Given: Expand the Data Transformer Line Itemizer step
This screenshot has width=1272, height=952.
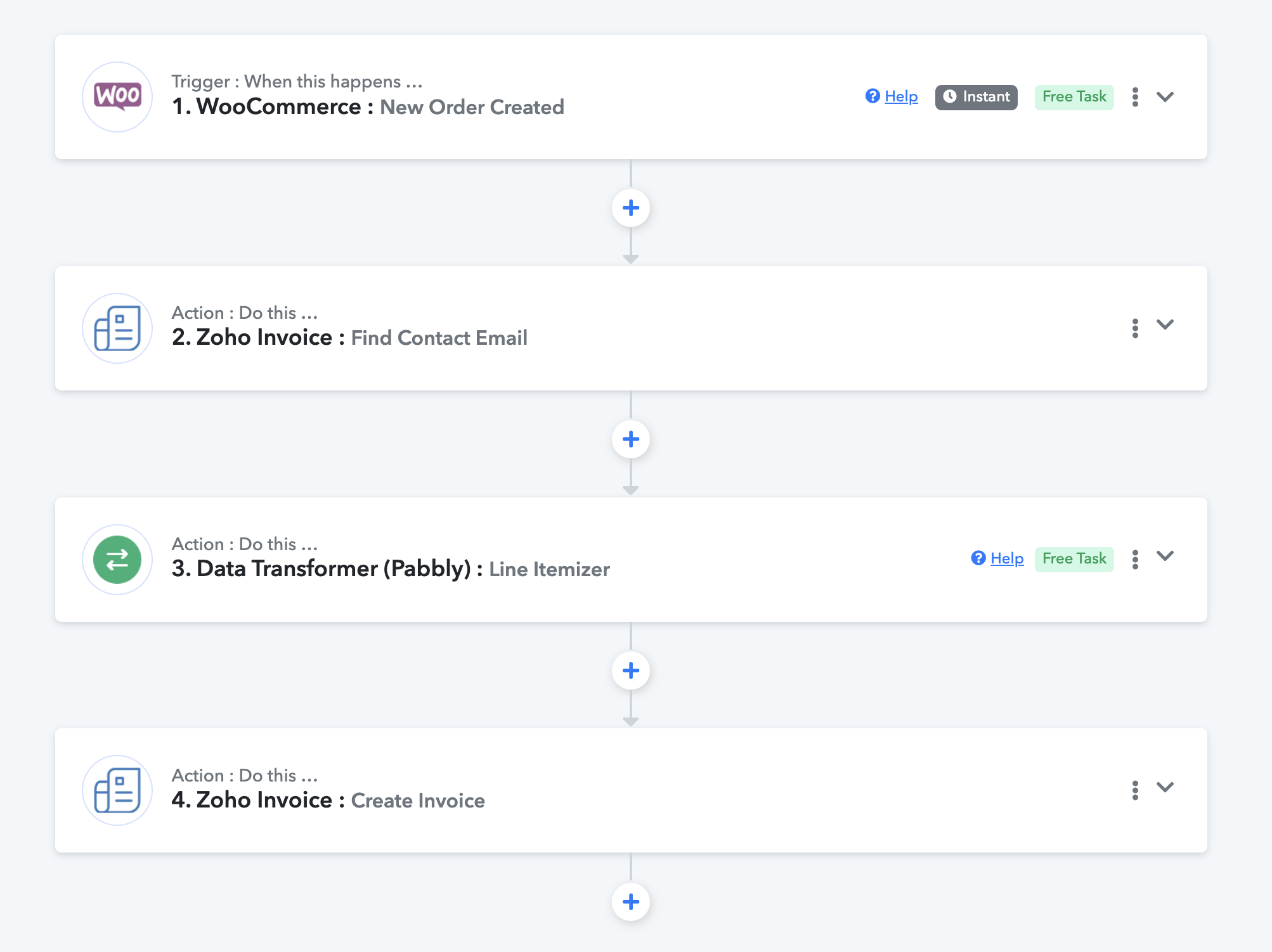Looking at the screenshot, I should coord(1165,556).
